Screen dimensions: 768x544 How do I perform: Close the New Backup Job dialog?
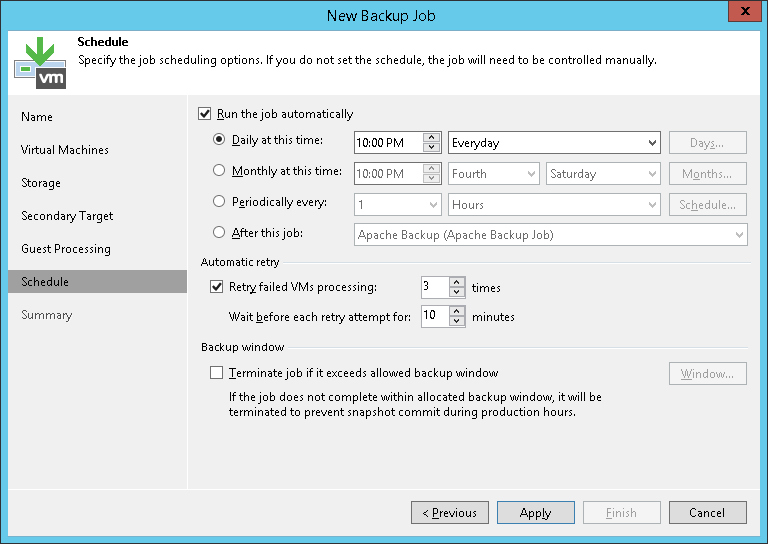click(742, 13)
